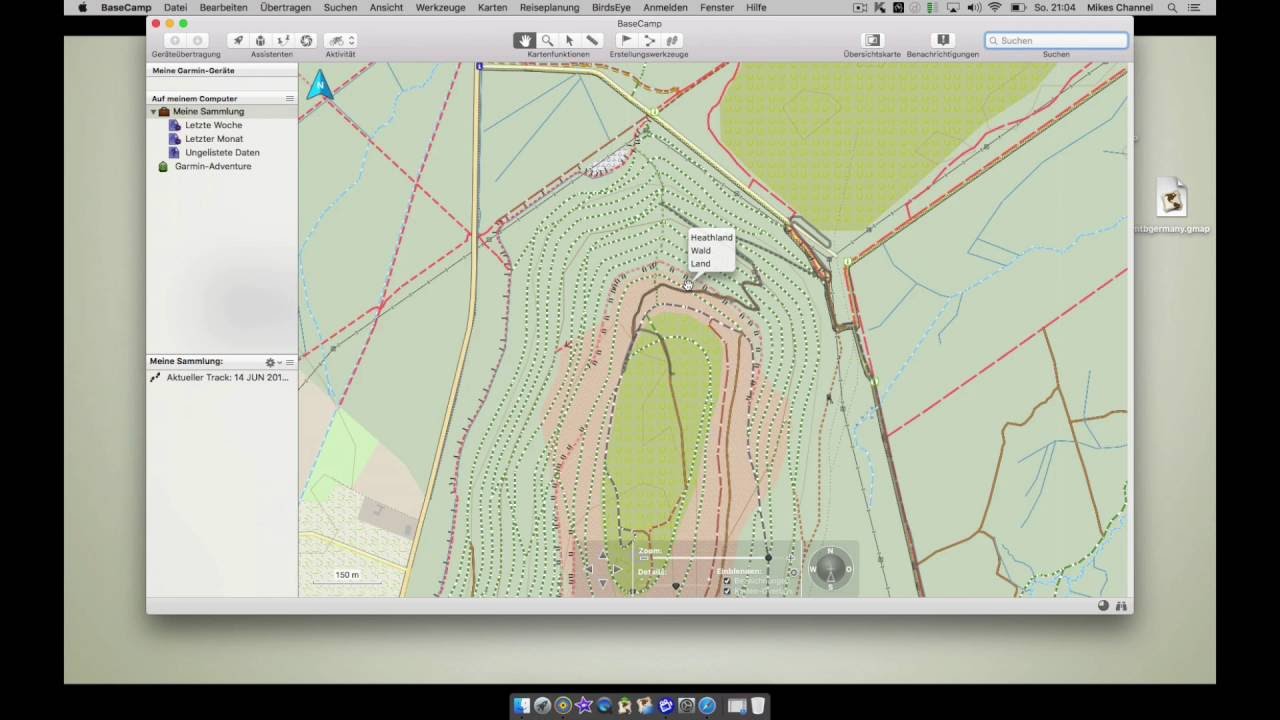
Task: Open Benachrichtigungen notifications
Action: point(942,40)
